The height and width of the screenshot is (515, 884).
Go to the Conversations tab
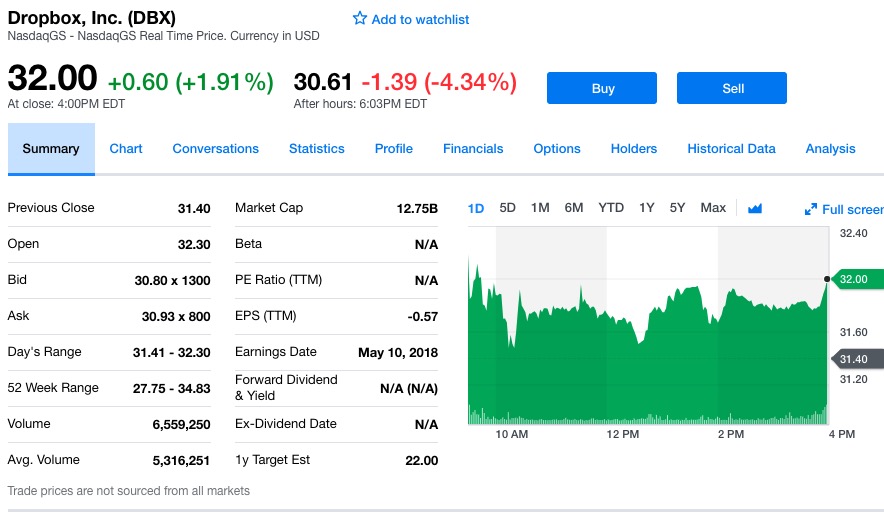coord(215,149)
